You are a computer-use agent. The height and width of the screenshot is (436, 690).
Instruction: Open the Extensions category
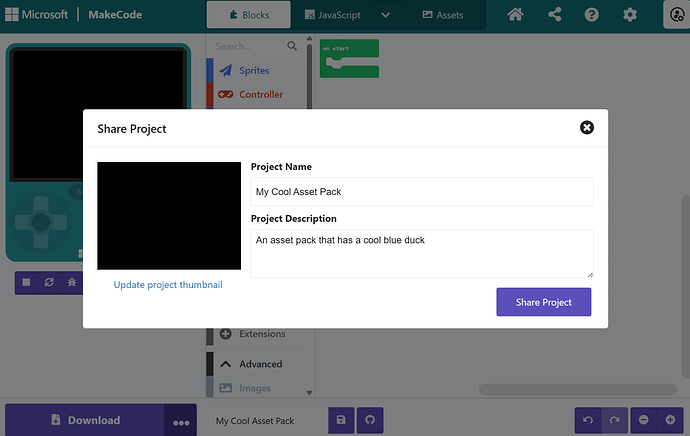pos(255,334)
